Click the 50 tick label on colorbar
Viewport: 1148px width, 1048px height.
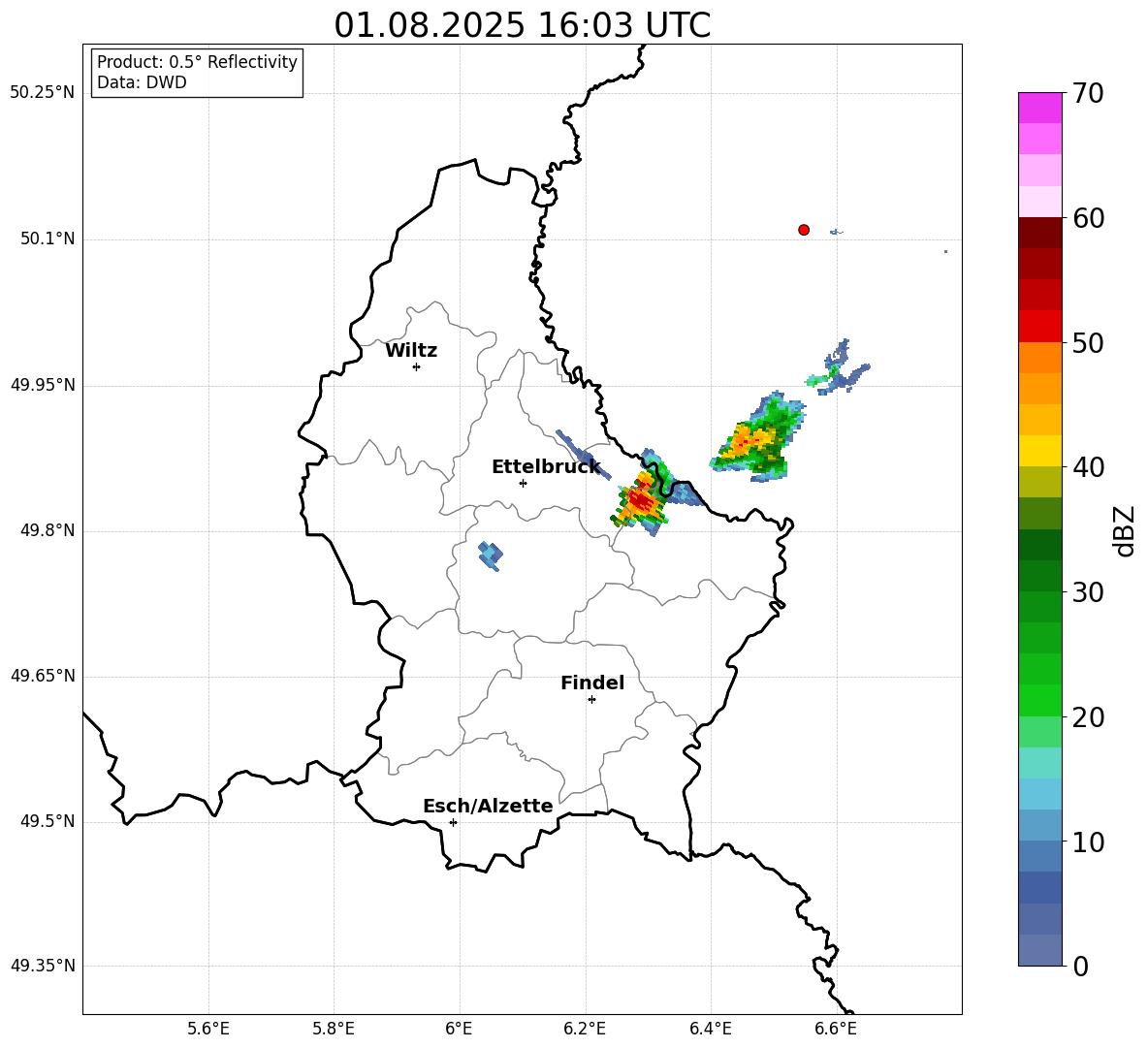(1088, 342)
